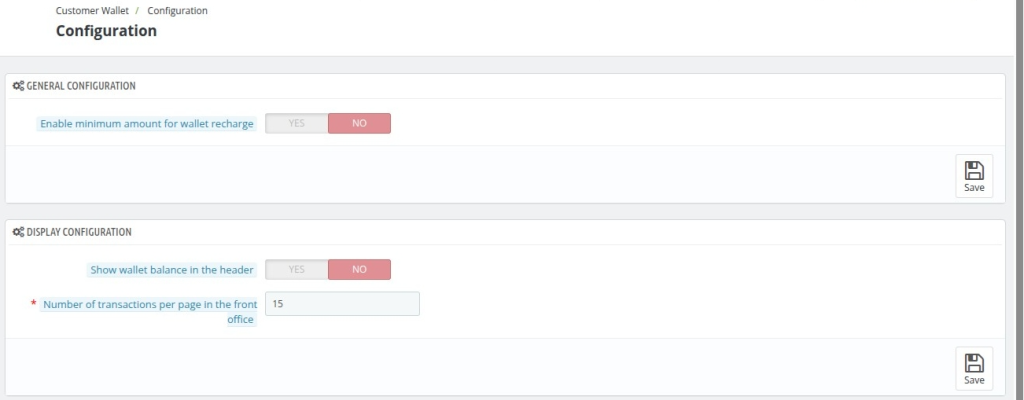
Task: Enable minimum amount for wallet recharge with YES
Action: point(297,124)
